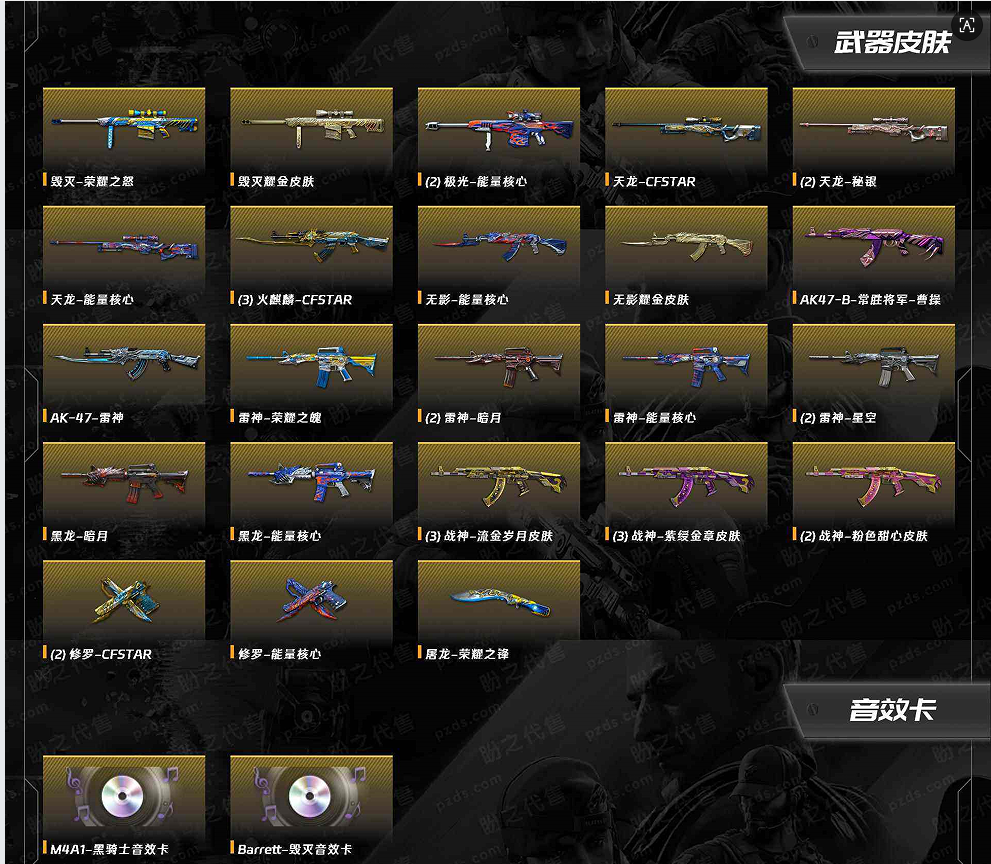This screenshot has height=864, width=991.
Task: Open the M4A1-黑骑士音效卡 disc icon
Action: pyautogui.click(x=124, y=796)
